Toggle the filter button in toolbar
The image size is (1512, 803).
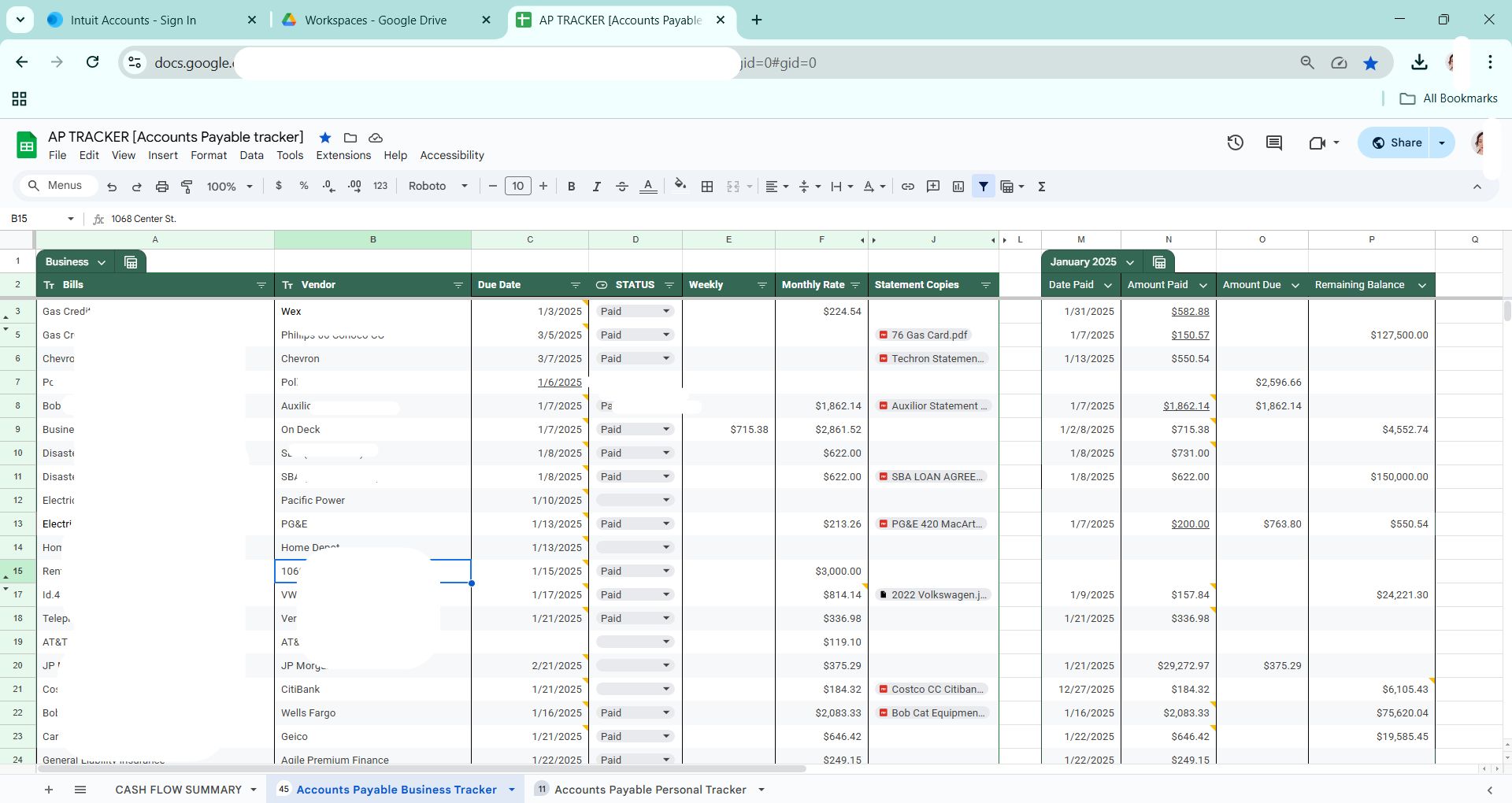click(983, 187)
